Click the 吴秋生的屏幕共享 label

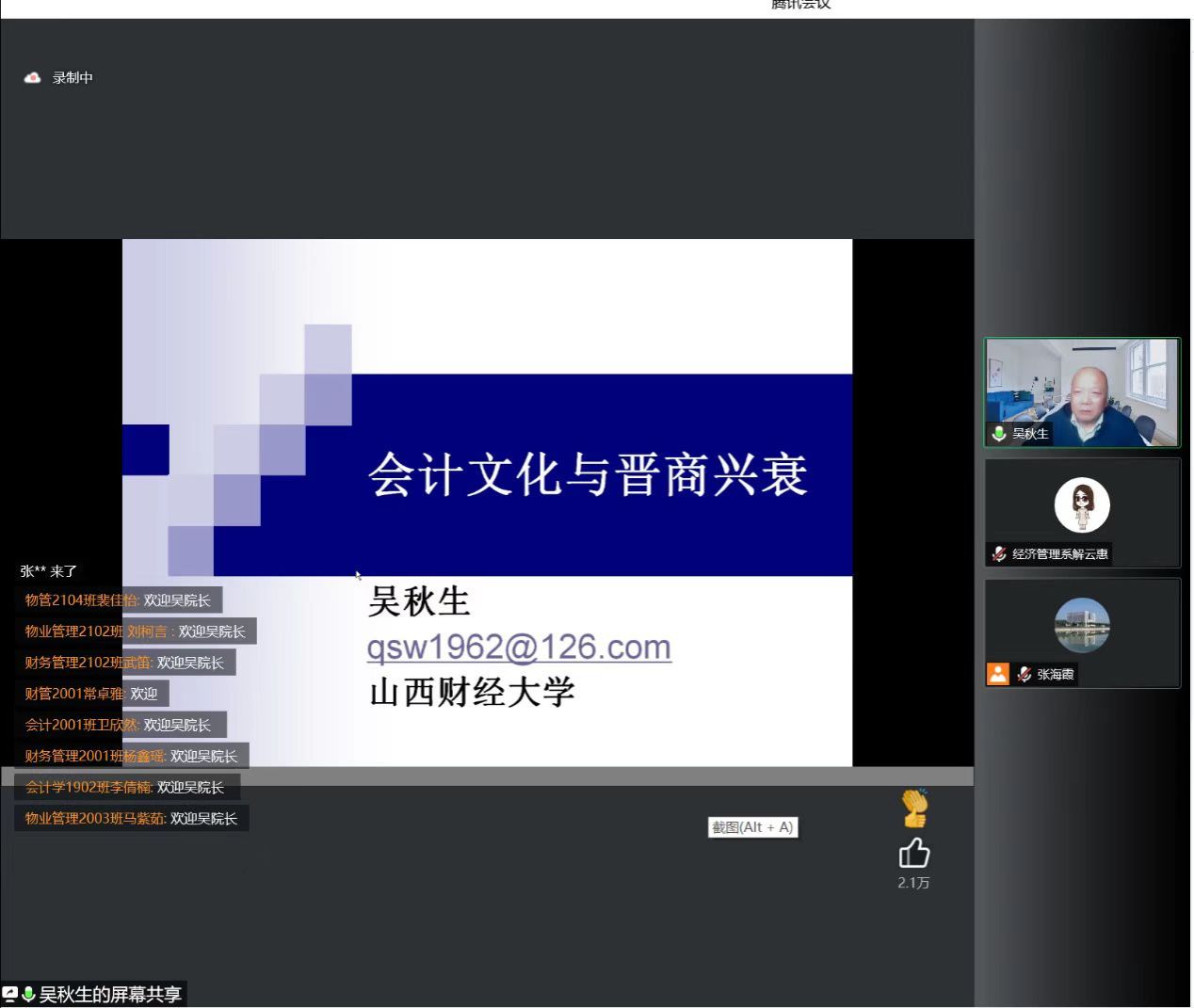[x=110, y=994]
